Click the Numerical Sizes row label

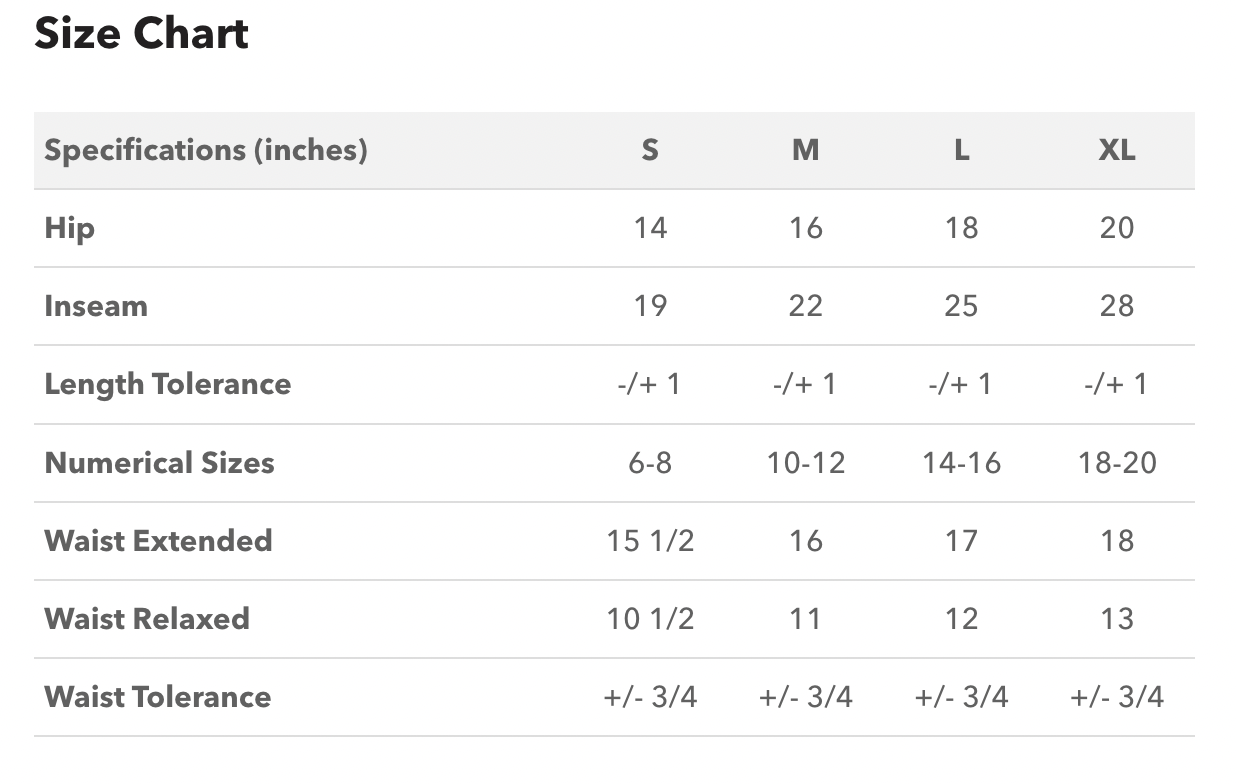159,463
